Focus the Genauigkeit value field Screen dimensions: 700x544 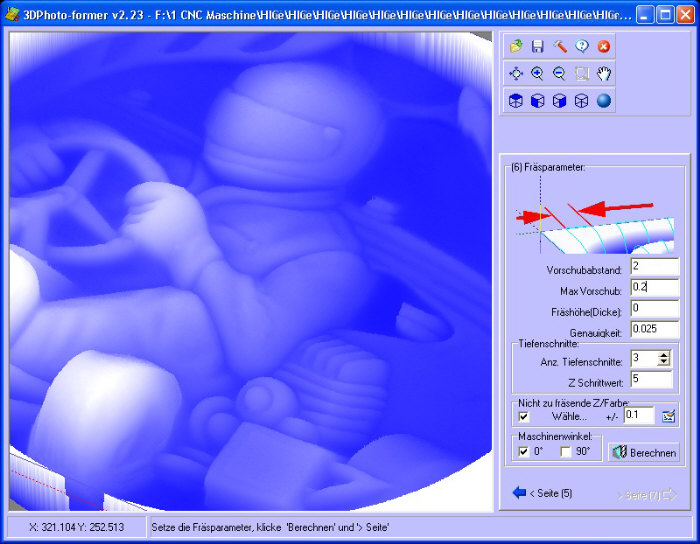[653, 329]
